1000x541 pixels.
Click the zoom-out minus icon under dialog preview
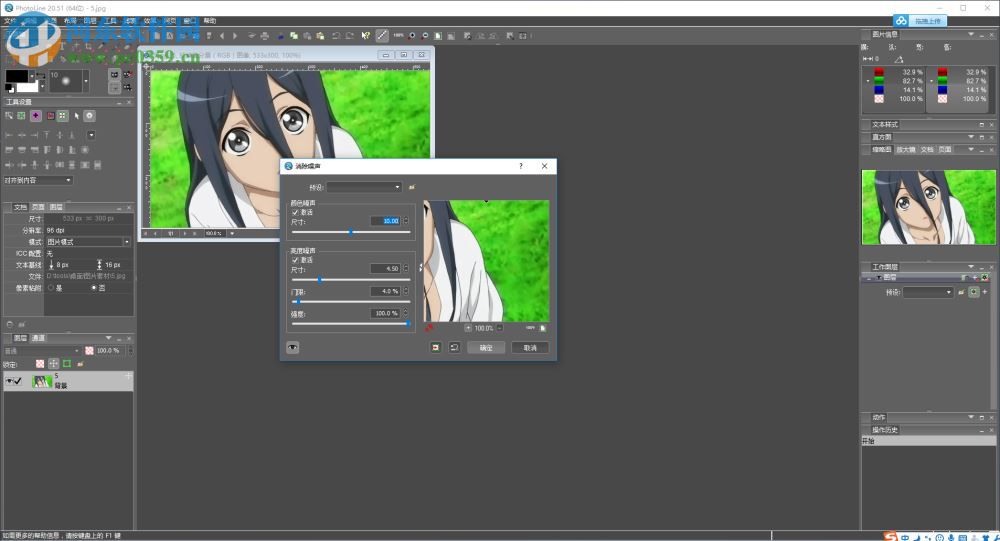tap(499, 327)
